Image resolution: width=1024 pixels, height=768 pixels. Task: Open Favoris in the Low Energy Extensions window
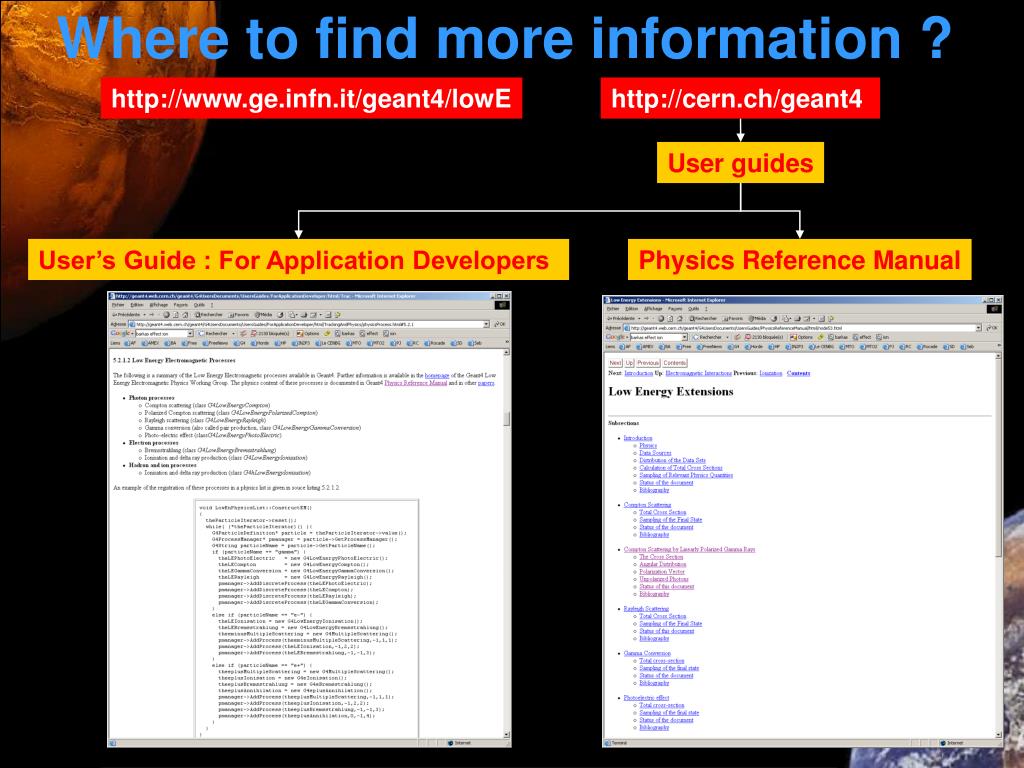(x=732, y=318)
